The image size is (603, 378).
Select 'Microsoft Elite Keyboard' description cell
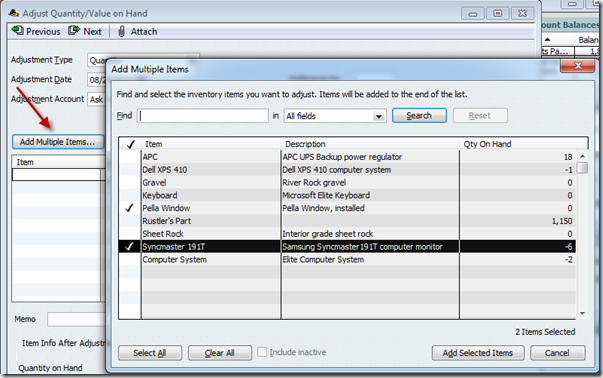[326, 195]
